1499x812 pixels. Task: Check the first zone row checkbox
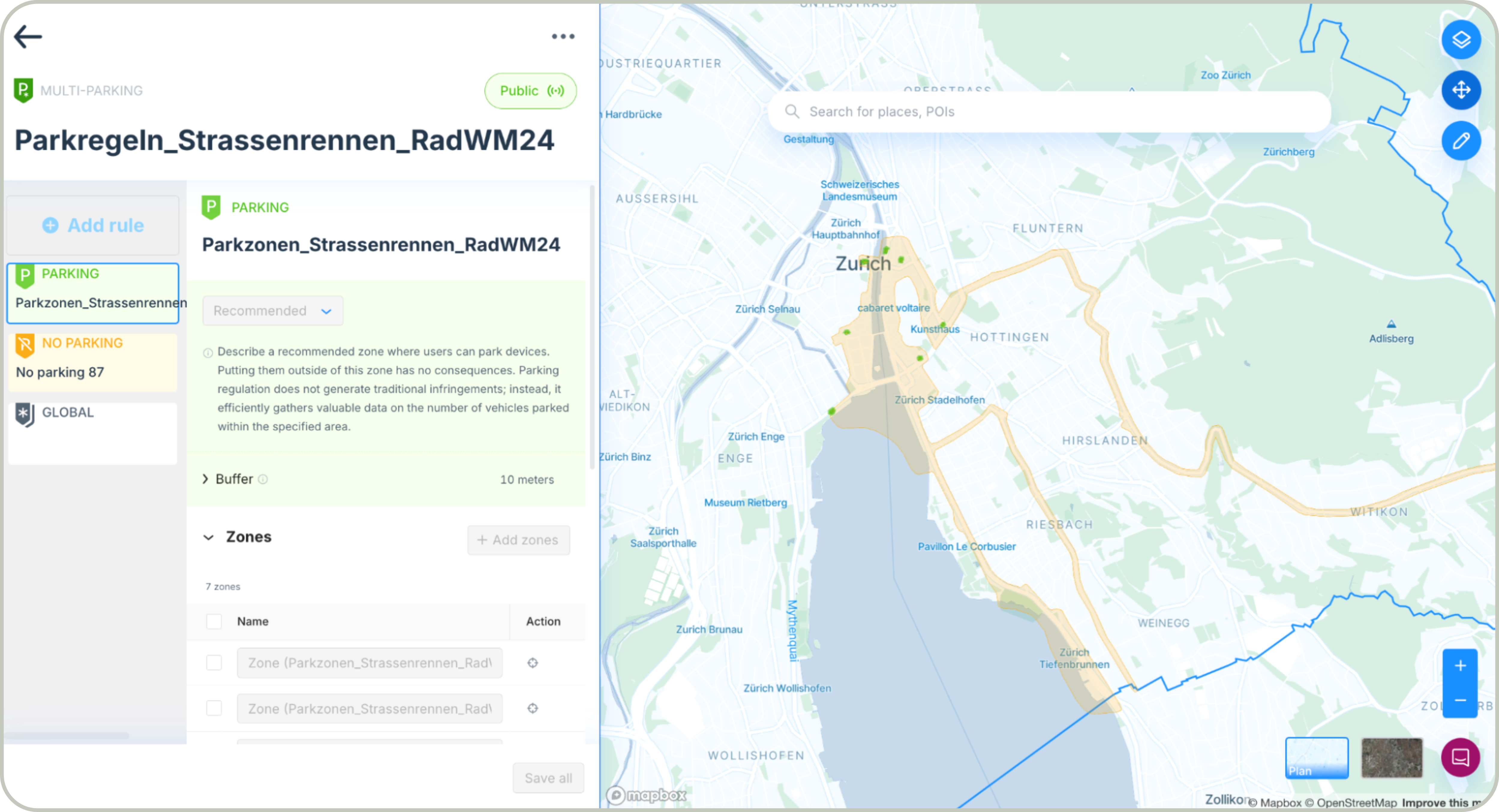pos(214,662)
